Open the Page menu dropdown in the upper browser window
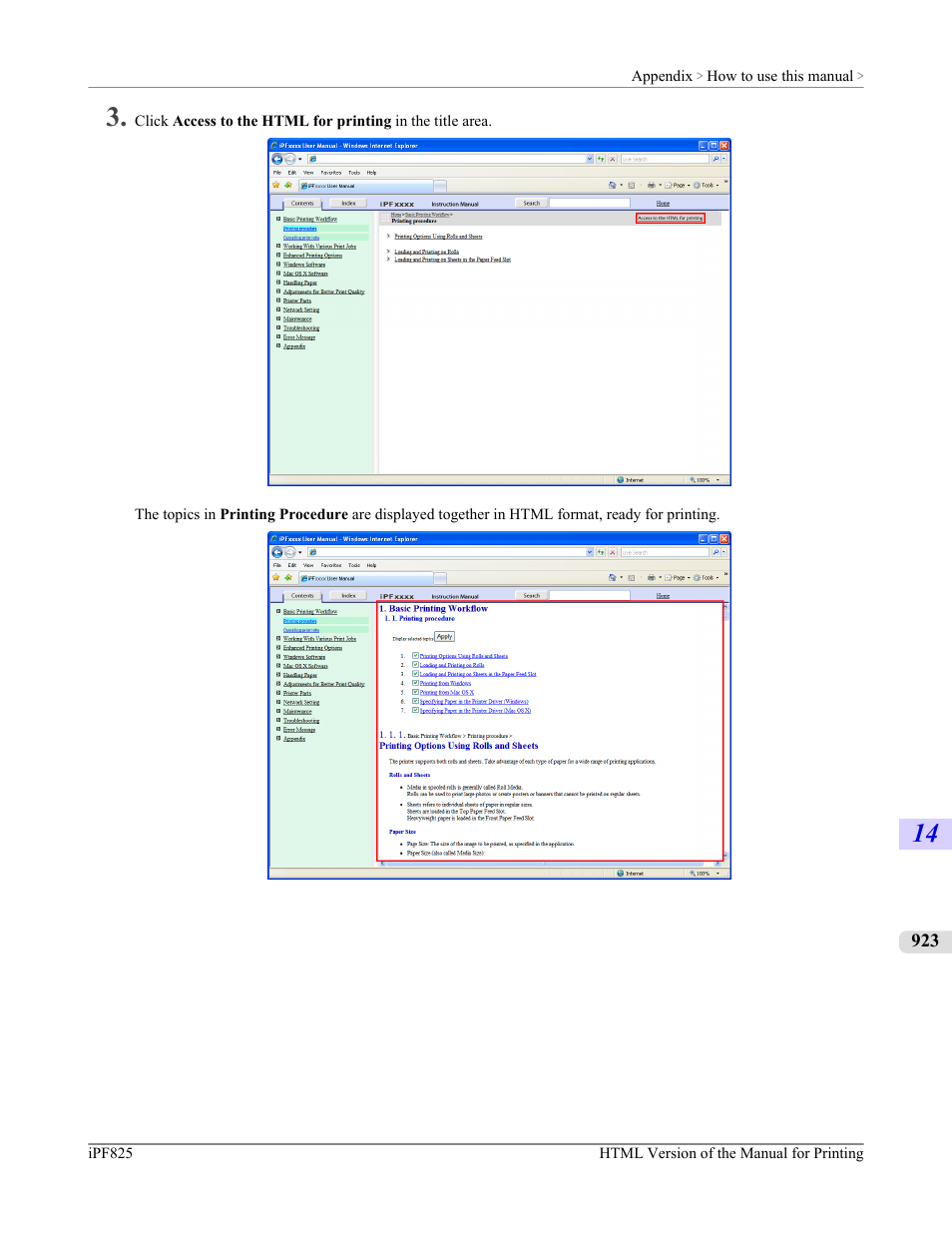This screenshot has height=1233, width=952. (678, 185)
